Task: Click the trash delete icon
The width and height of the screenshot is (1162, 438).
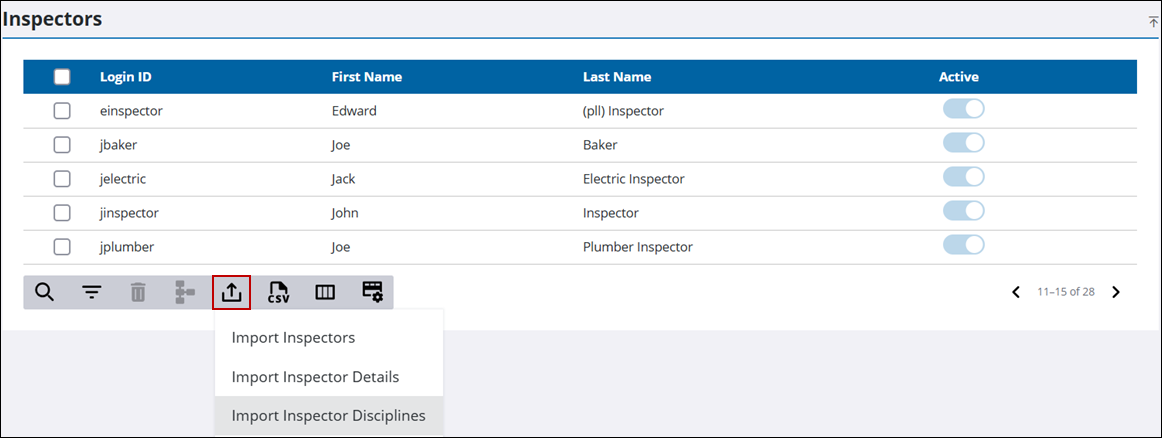Action: (x=138, y=292)
